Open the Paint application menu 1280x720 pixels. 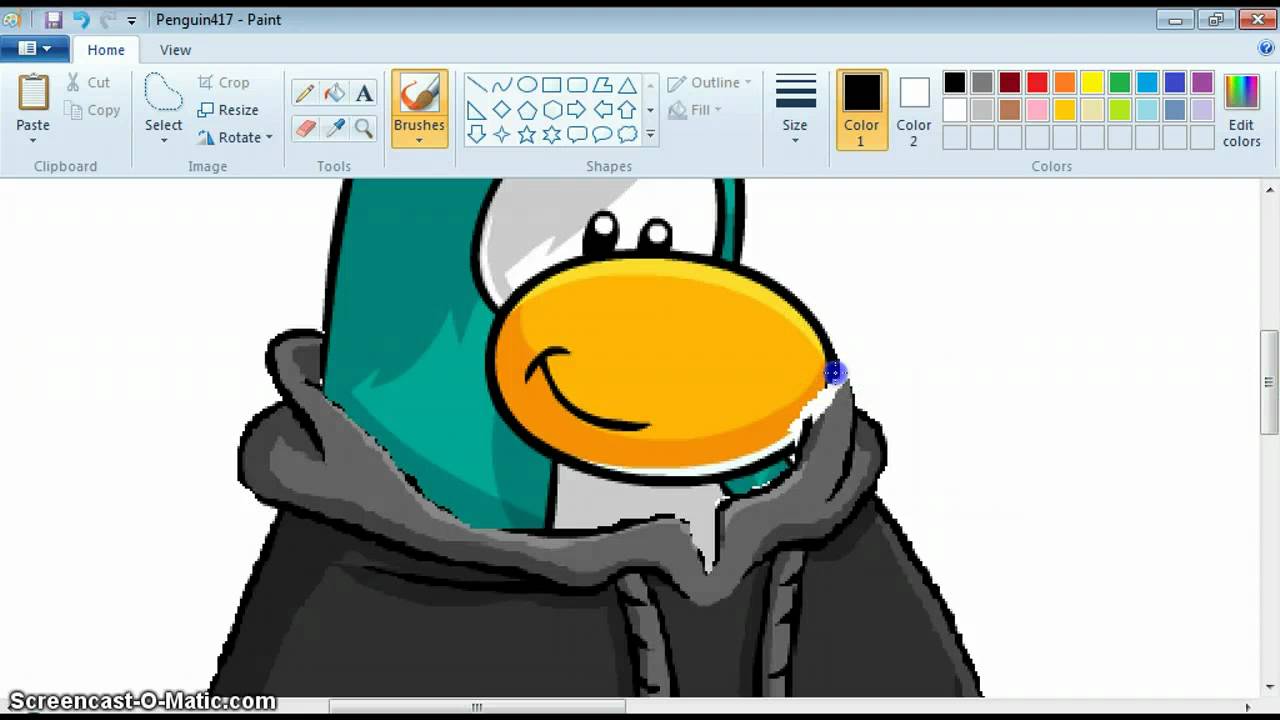pos(33,48)
